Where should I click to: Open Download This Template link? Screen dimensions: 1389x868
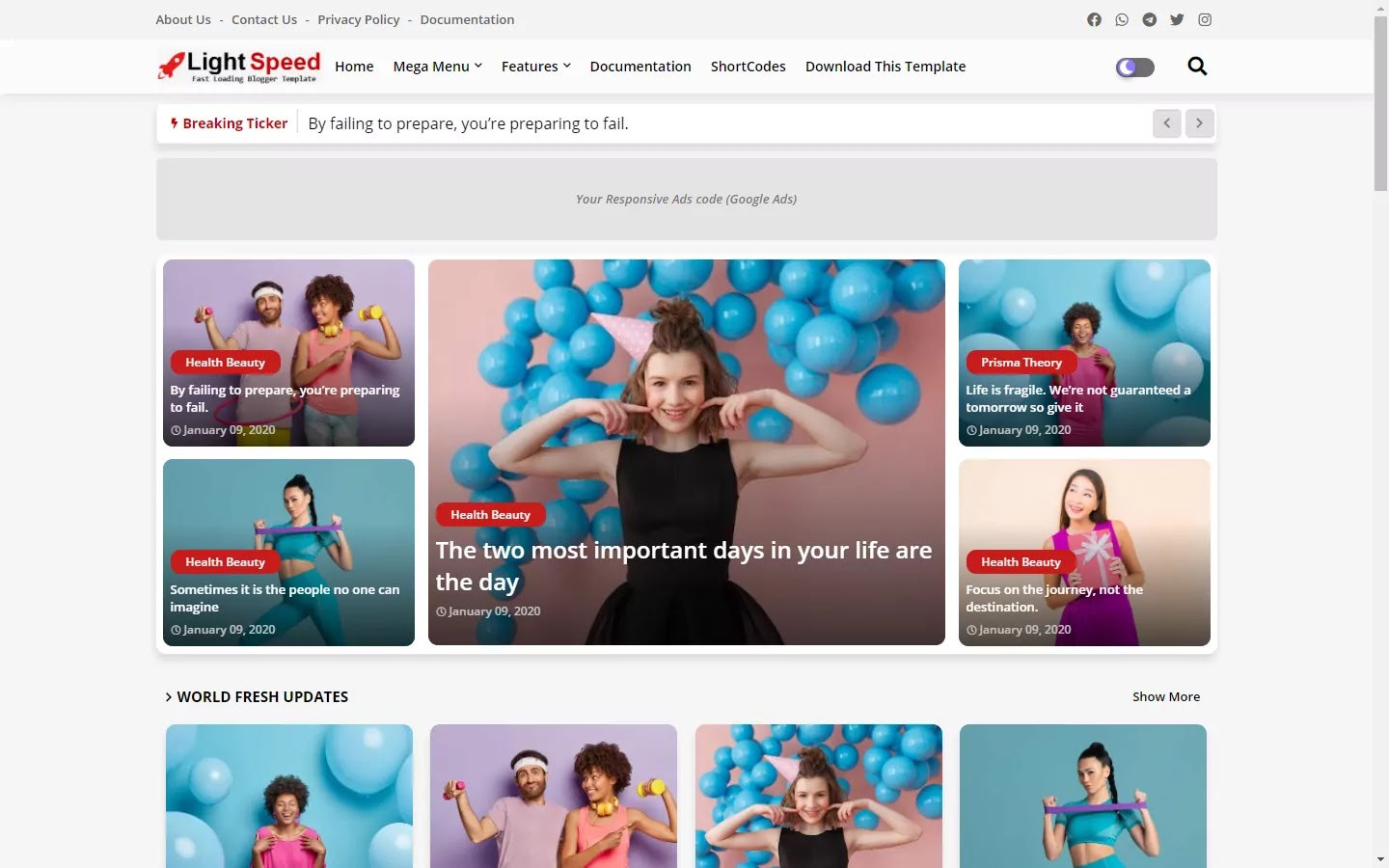(885, 67)
